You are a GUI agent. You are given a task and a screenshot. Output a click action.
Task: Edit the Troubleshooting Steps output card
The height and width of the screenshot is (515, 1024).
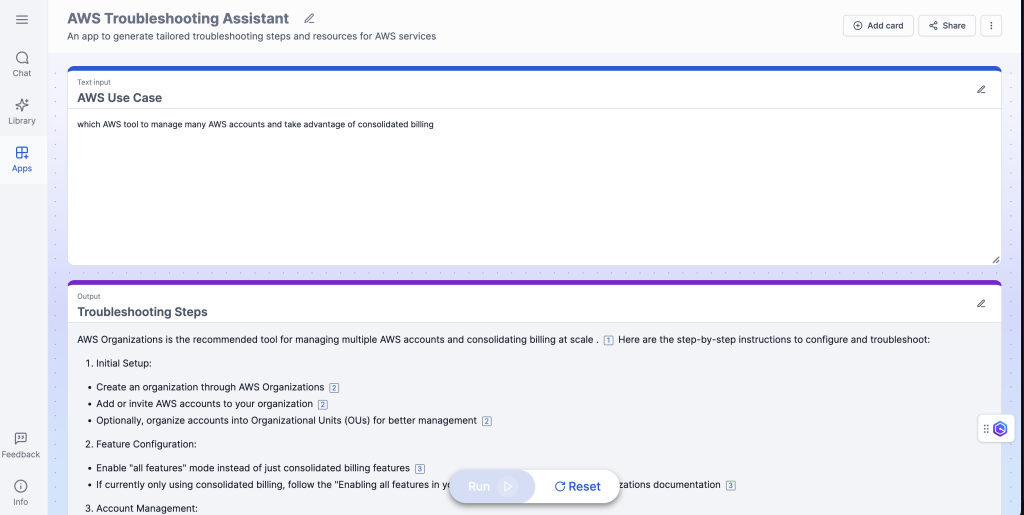point(981,304)
